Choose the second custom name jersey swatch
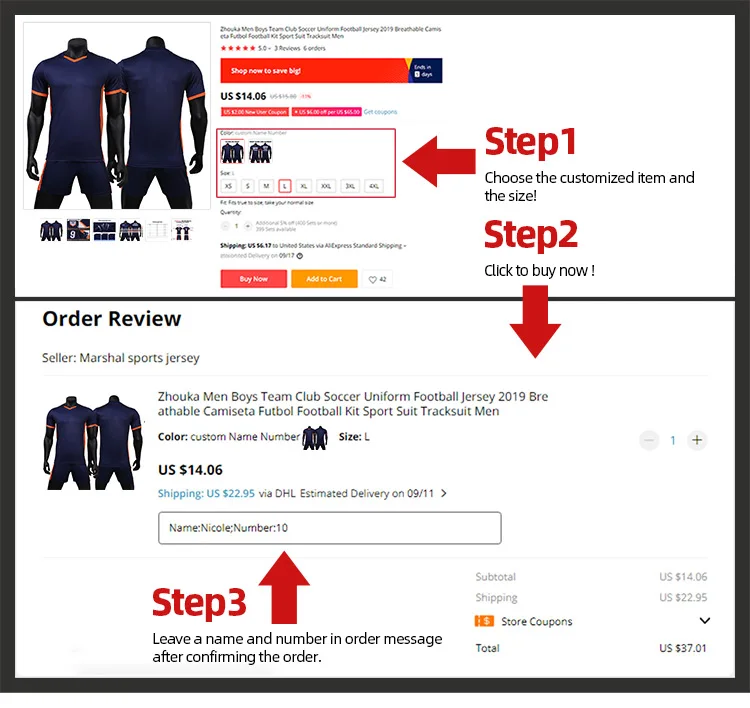The height and width of the screenshot is (708, 750). point(260,152)
